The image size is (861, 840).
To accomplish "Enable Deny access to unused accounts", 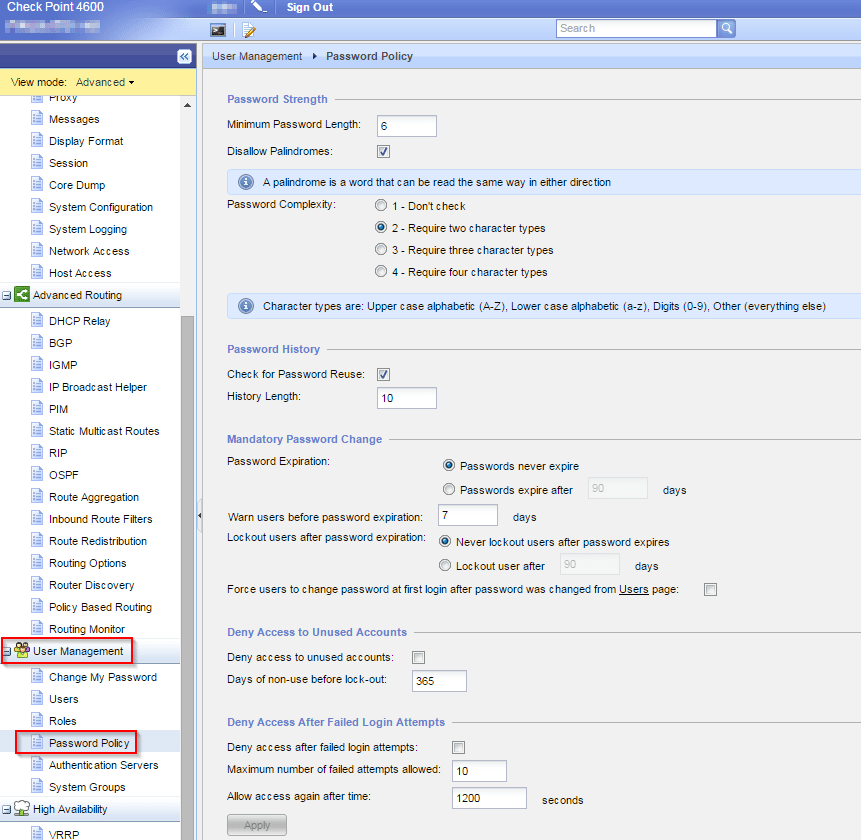I will click(419, 657).
